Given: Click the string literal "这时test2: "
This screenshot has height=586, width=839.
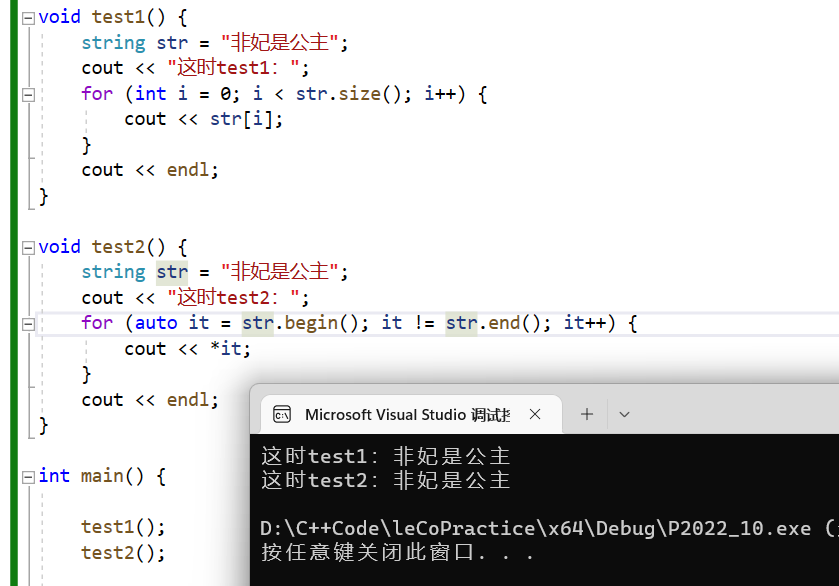Looking at the screenshot, I should pos(233,298).
